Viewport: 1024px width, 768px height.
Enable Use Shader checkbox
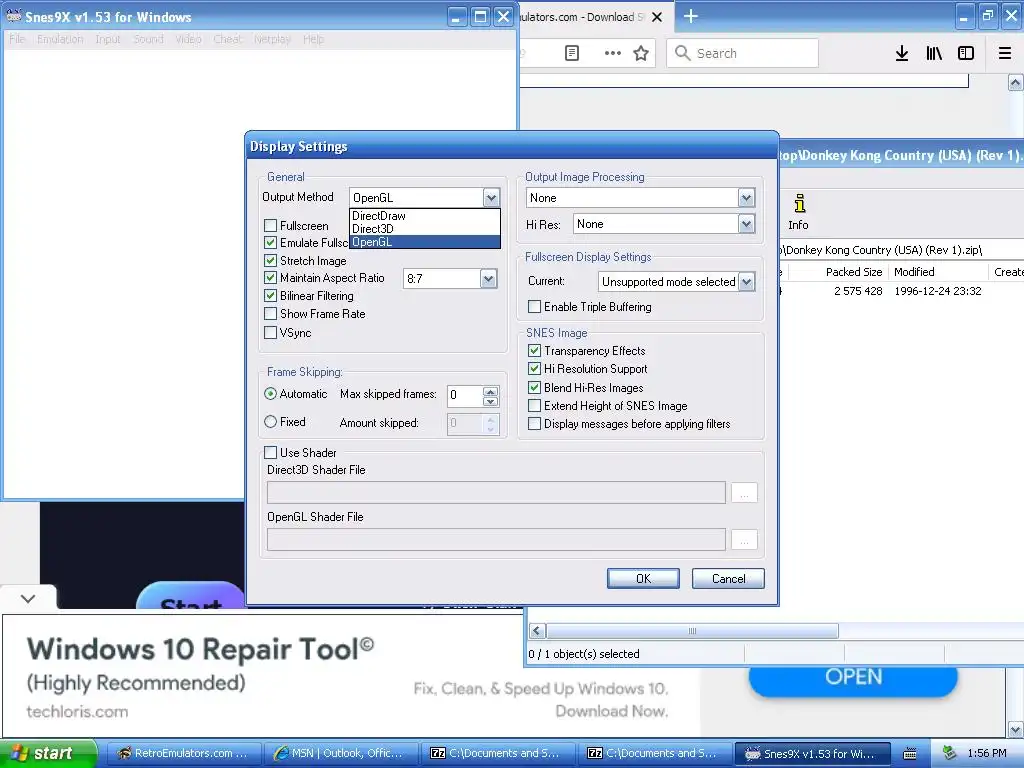pos(270,452)
